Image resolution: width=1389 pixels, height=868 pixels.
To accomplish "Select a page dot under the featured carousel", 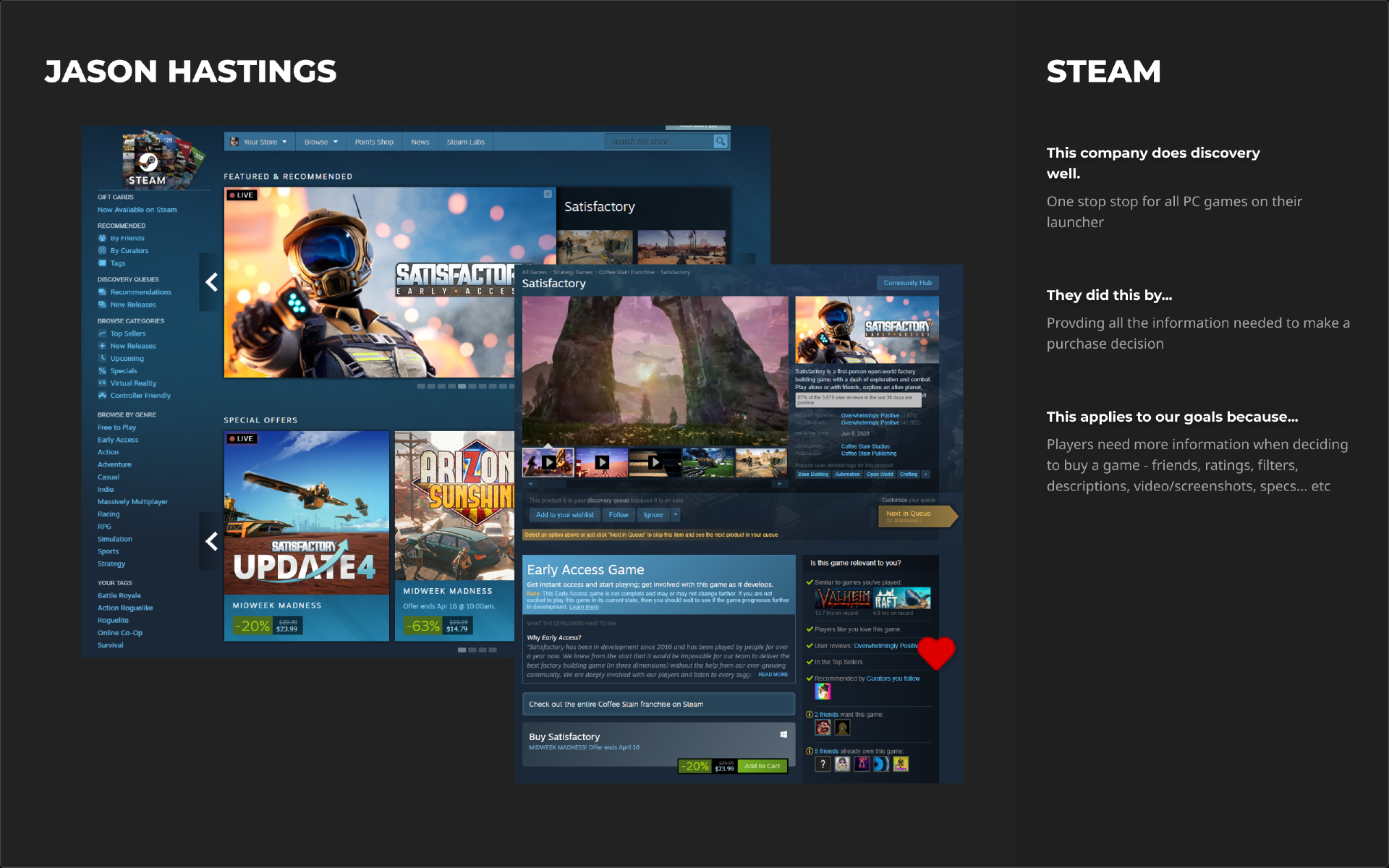I will pyautogui.click(x=462, y=386).
